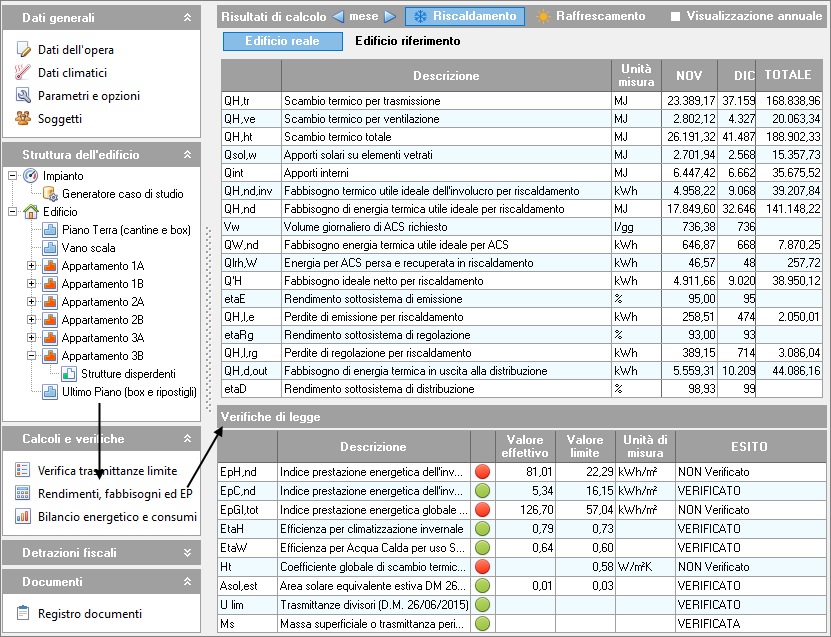Click the Dati dell'opera pencil icon

(x=23, y=50)
